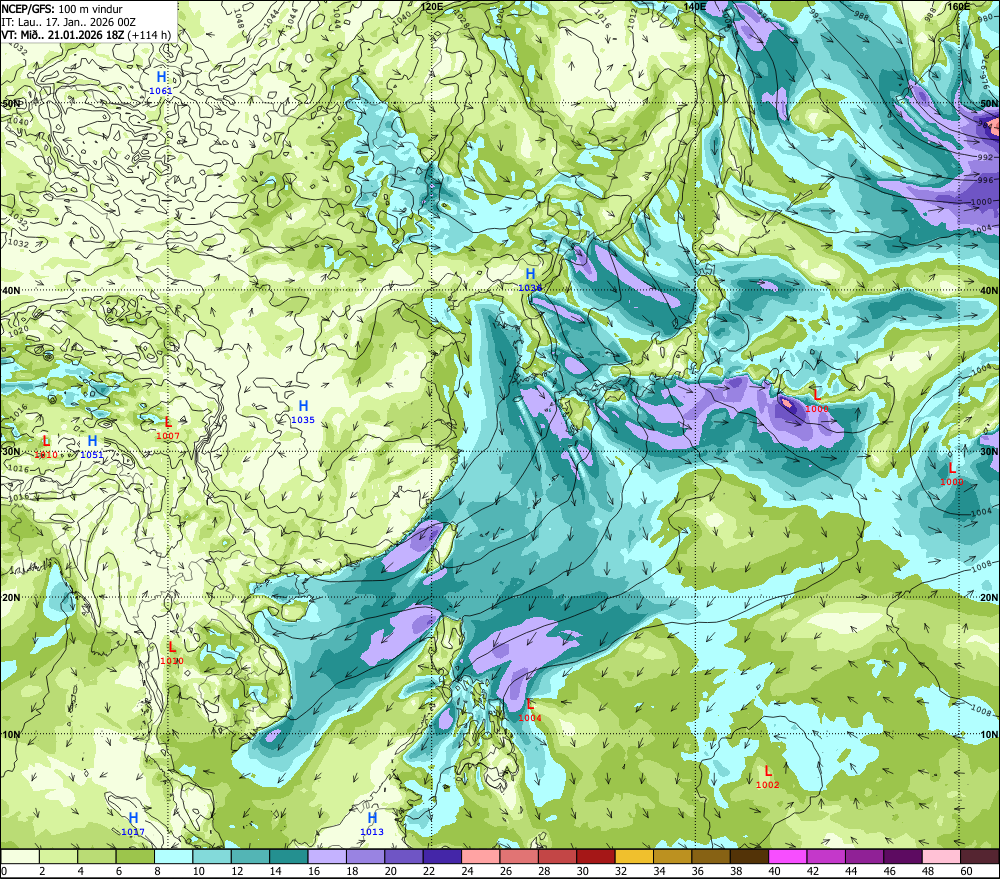
Task: Select the L 1007 low pressure marker
Action: (x=168, y=427)
